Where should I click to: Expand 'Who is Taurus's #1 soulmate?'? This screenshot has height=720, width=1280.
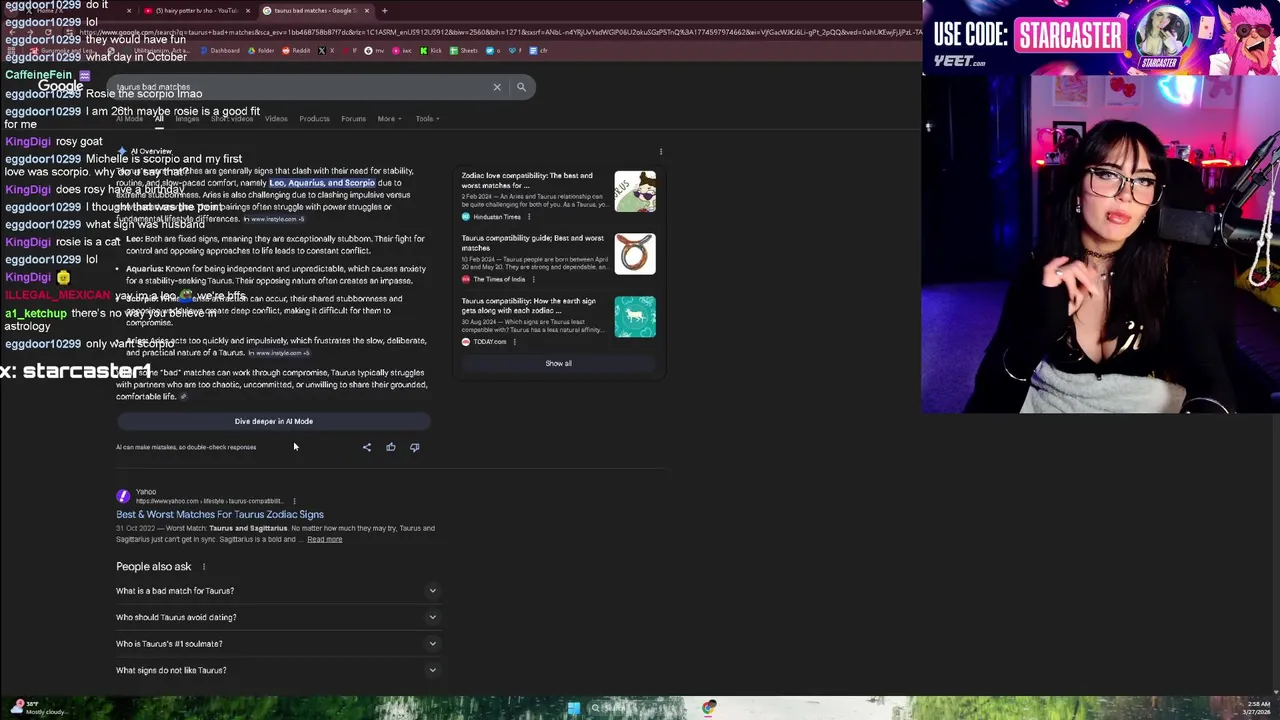(x=277, y=644)
